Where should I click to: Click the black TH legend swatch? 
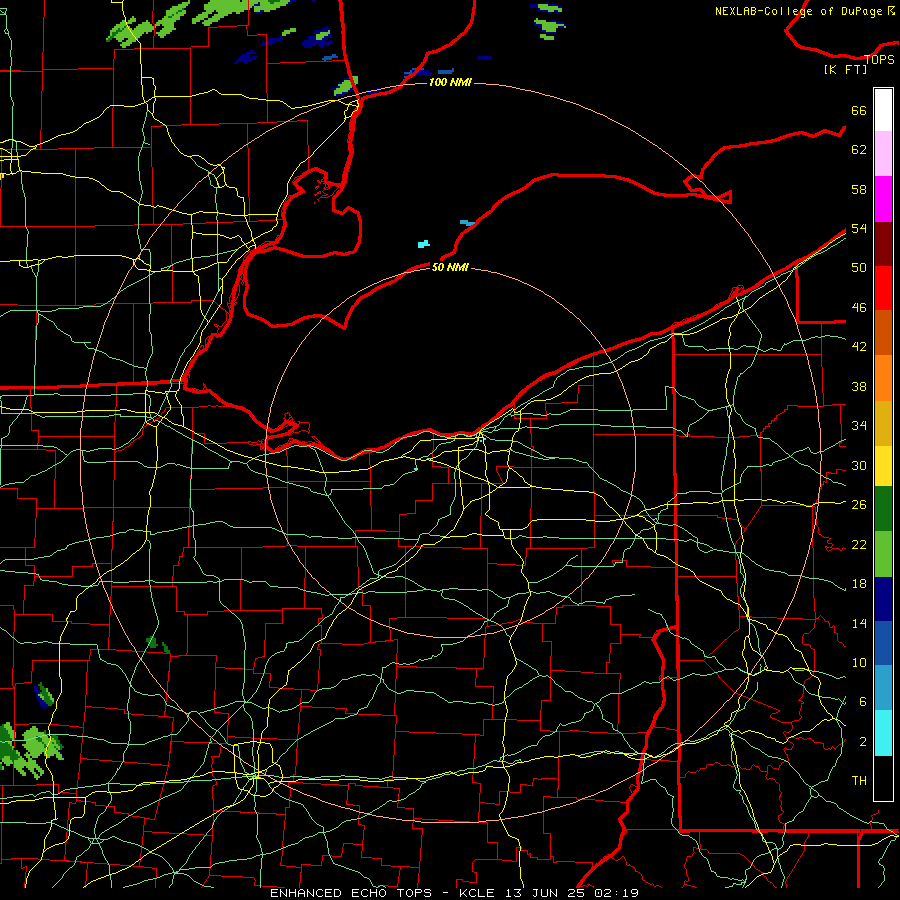click(883, 778)
